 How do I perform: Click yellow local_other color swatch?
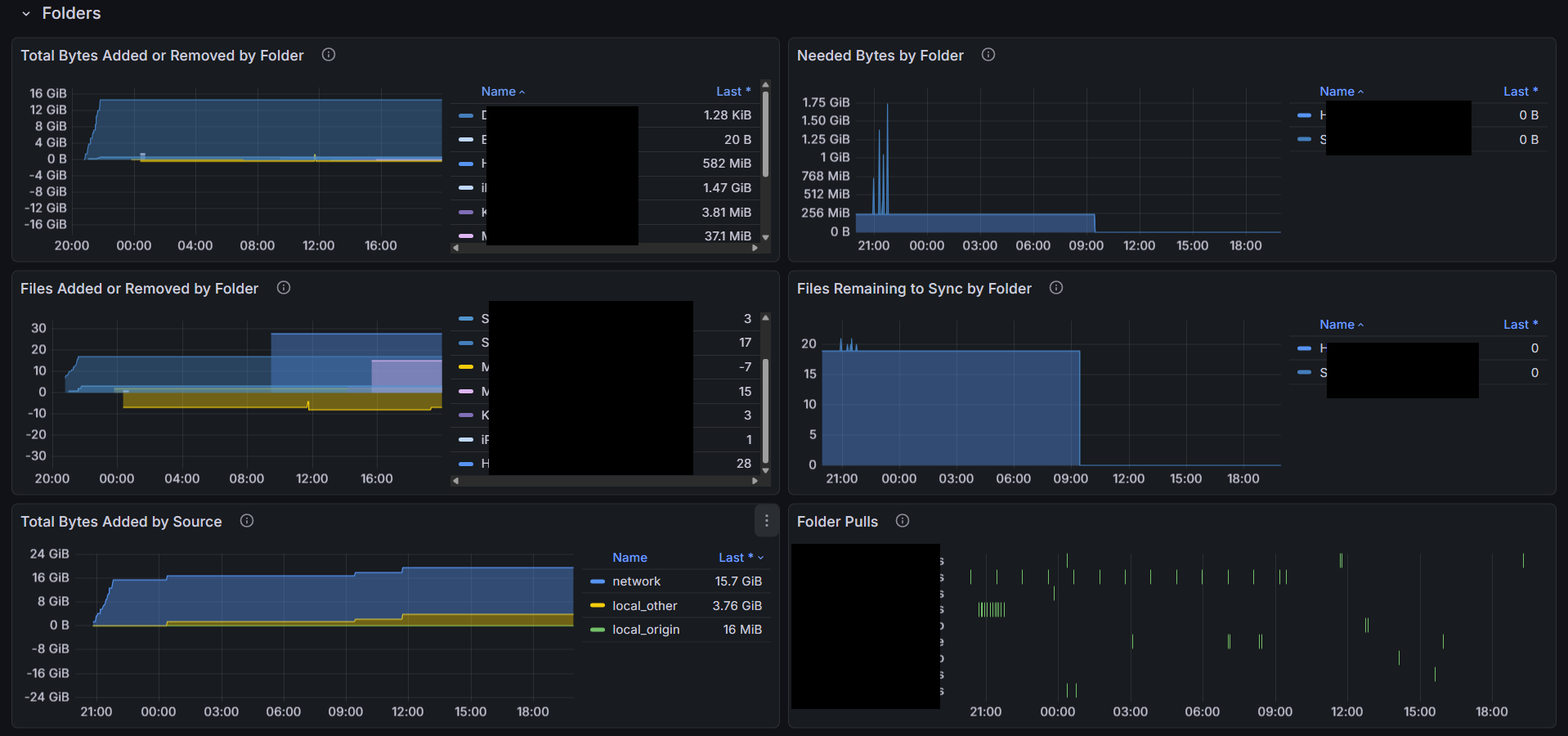coord(598,606)
